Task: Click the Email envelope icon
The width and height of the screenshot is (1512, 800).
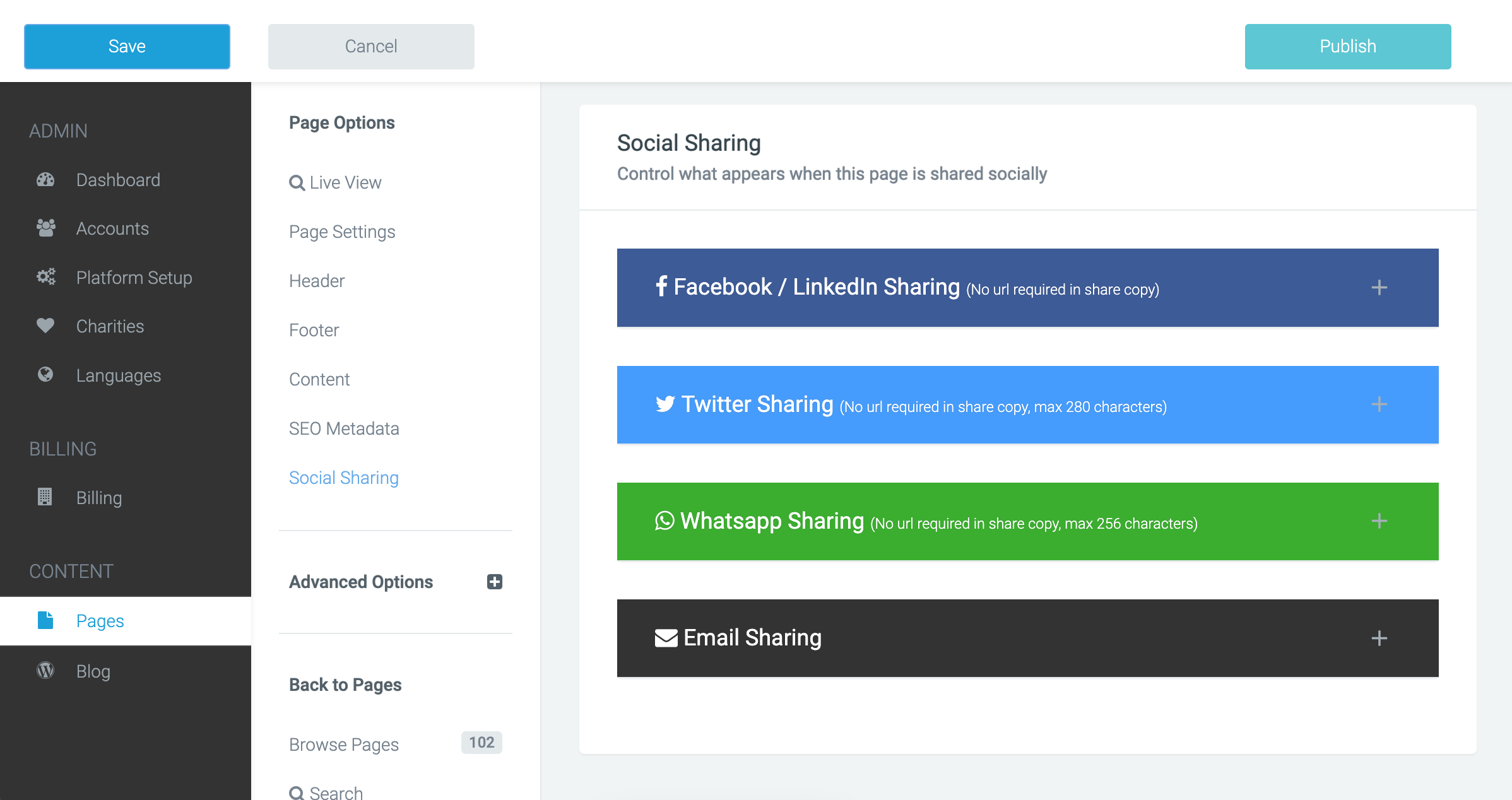Action: click(666, 638)
